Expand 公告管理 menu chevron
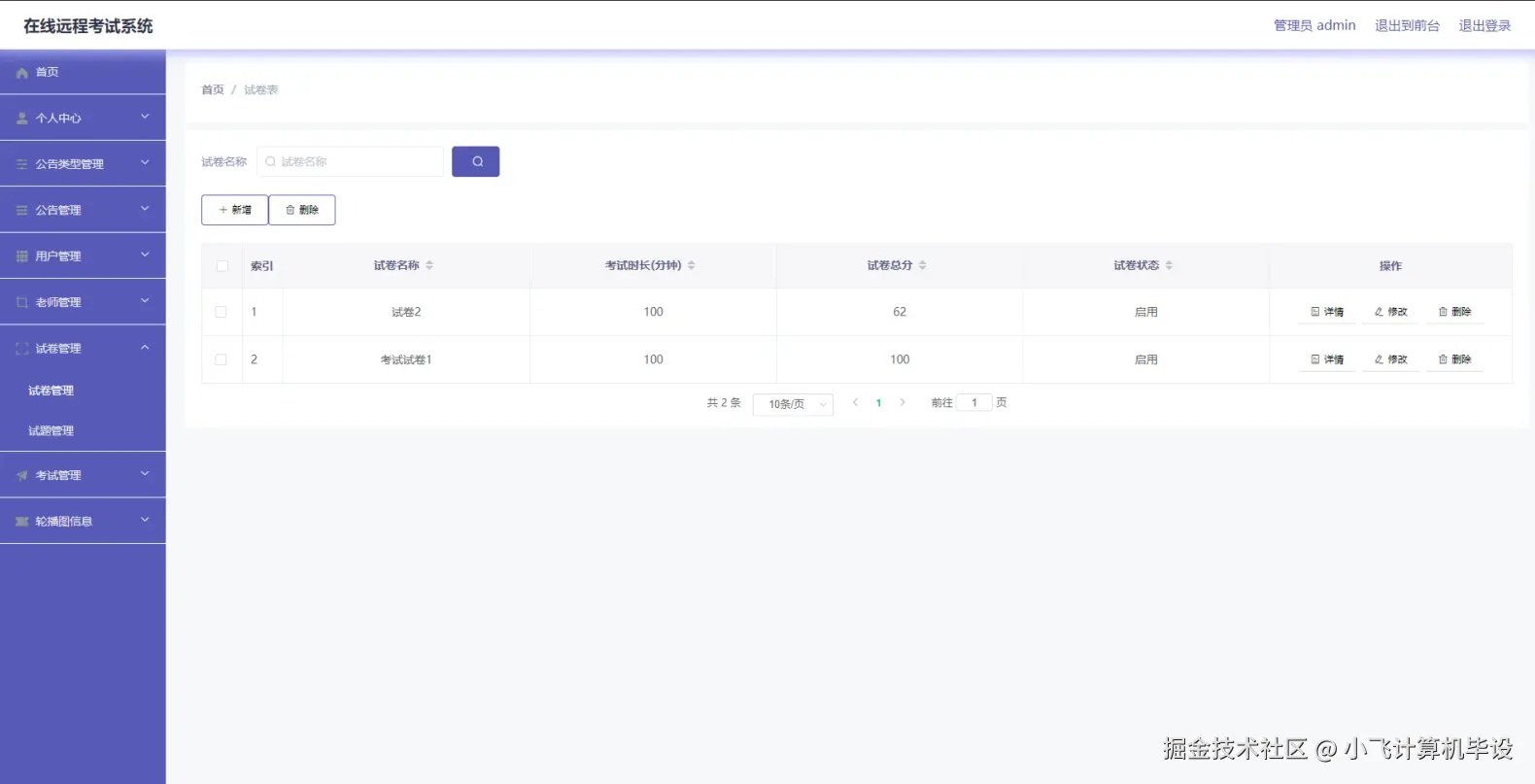This screenshot has height=784, width=1535. coord(145,208)
